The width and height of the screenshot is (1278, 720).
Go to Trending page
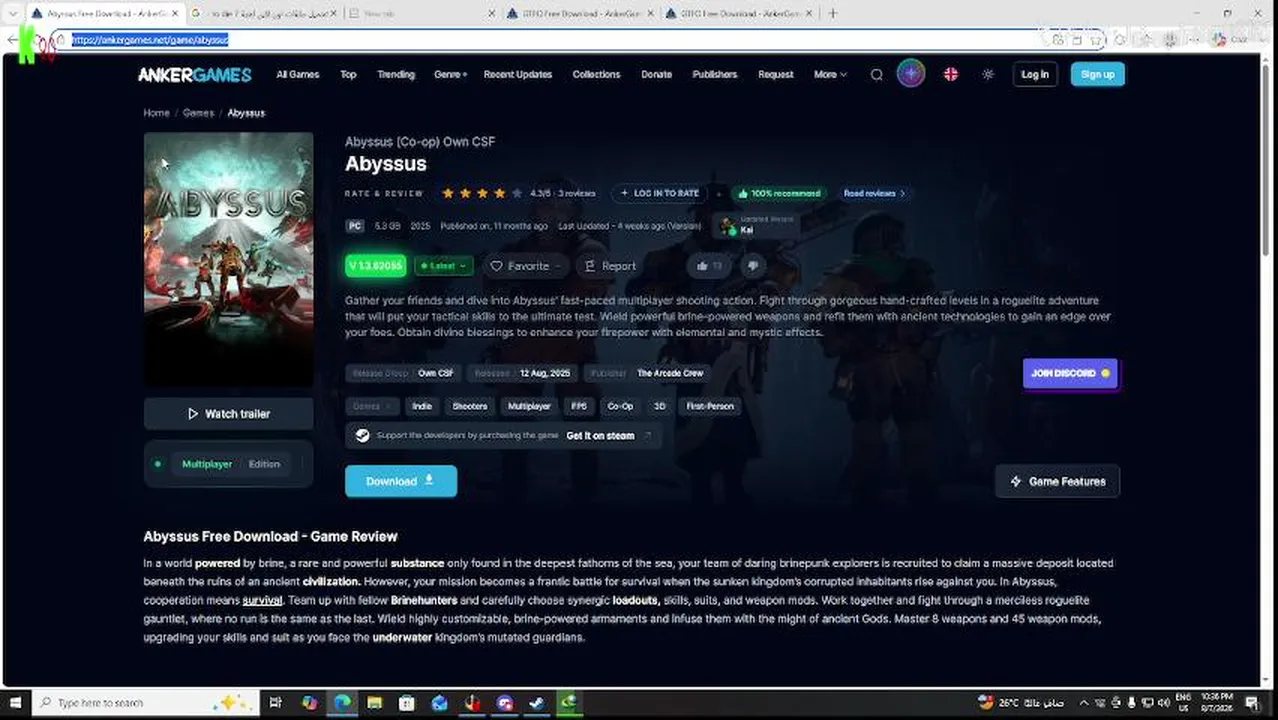coord(396,74)
